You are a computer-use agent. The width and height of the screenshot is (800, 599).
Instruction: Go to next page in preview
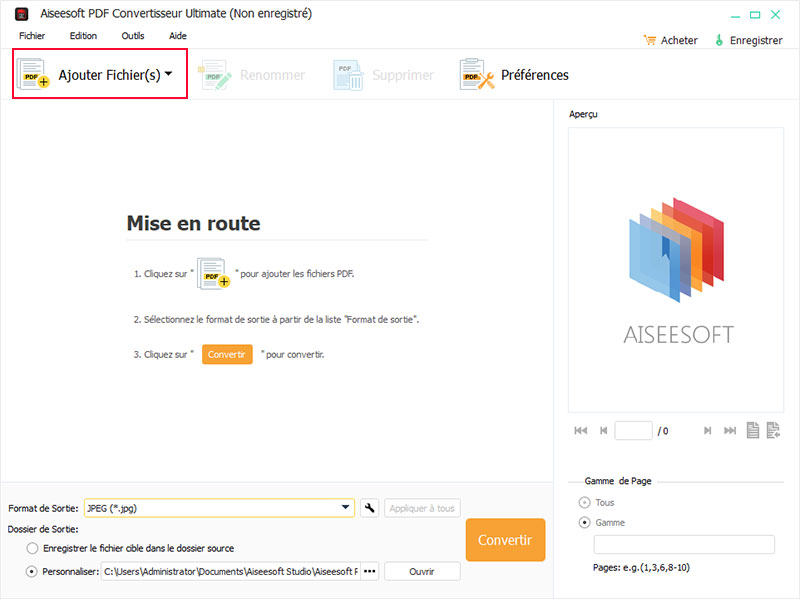pos(708,431)
